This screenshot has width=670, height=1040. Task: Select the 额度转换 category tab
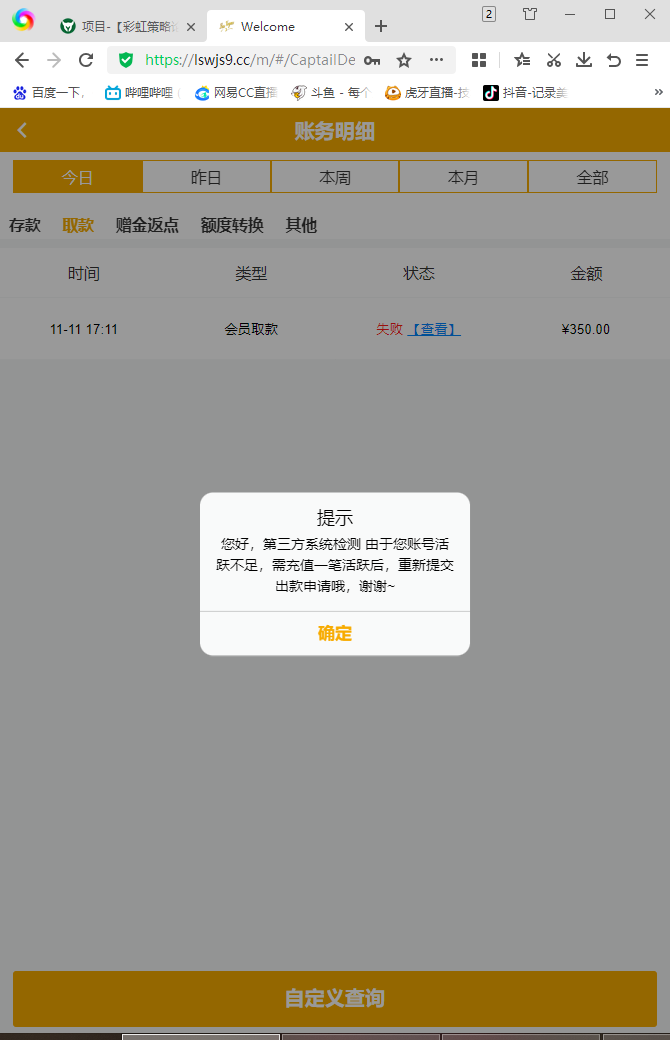pyautogui.click(x=232, y=225)
